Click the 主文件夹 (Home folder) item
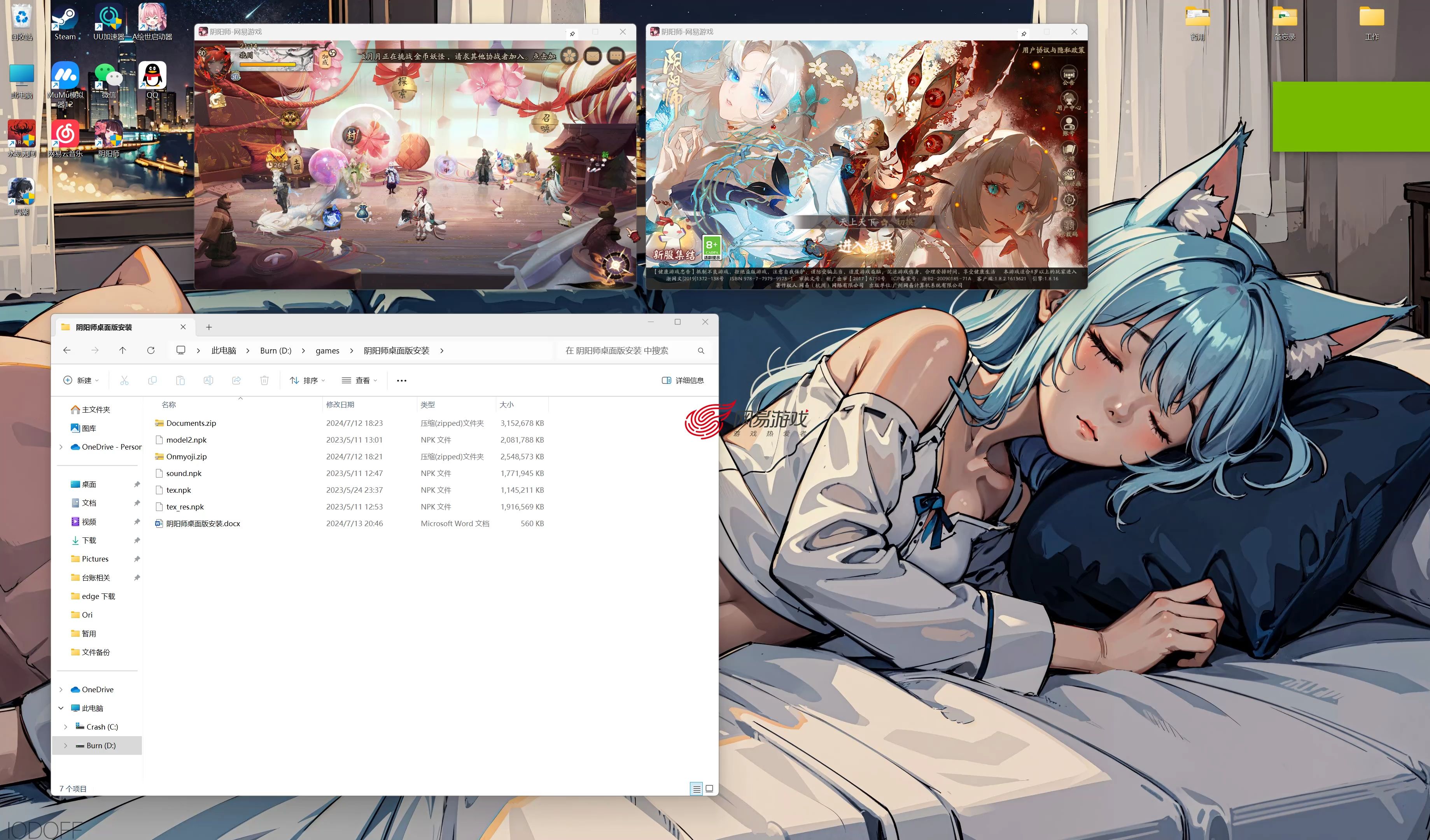 [x=96, y=409]
